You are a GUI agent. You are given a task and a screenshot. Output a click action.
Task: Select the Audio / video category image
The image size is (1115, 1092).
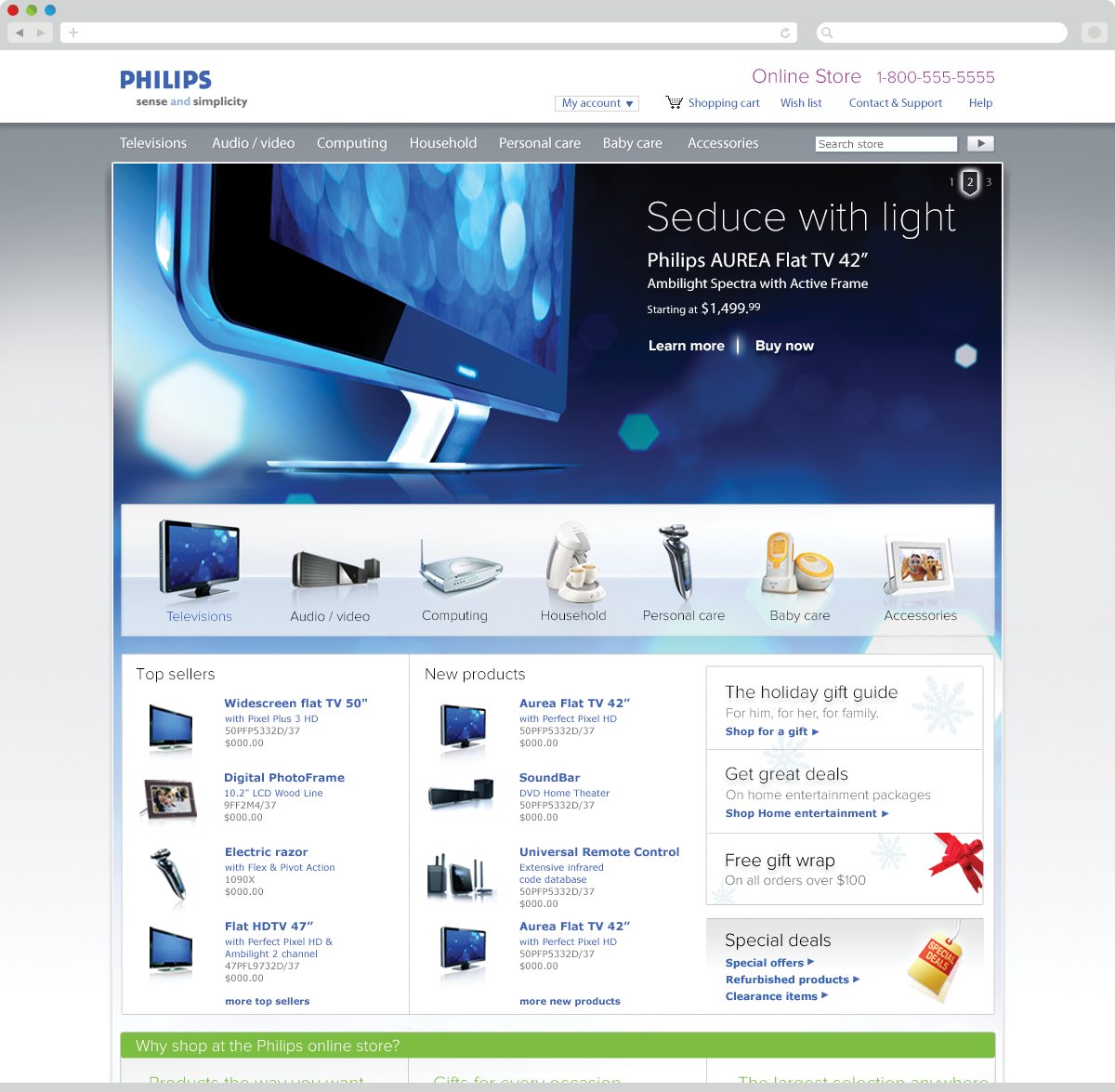(x=335, y=570)
